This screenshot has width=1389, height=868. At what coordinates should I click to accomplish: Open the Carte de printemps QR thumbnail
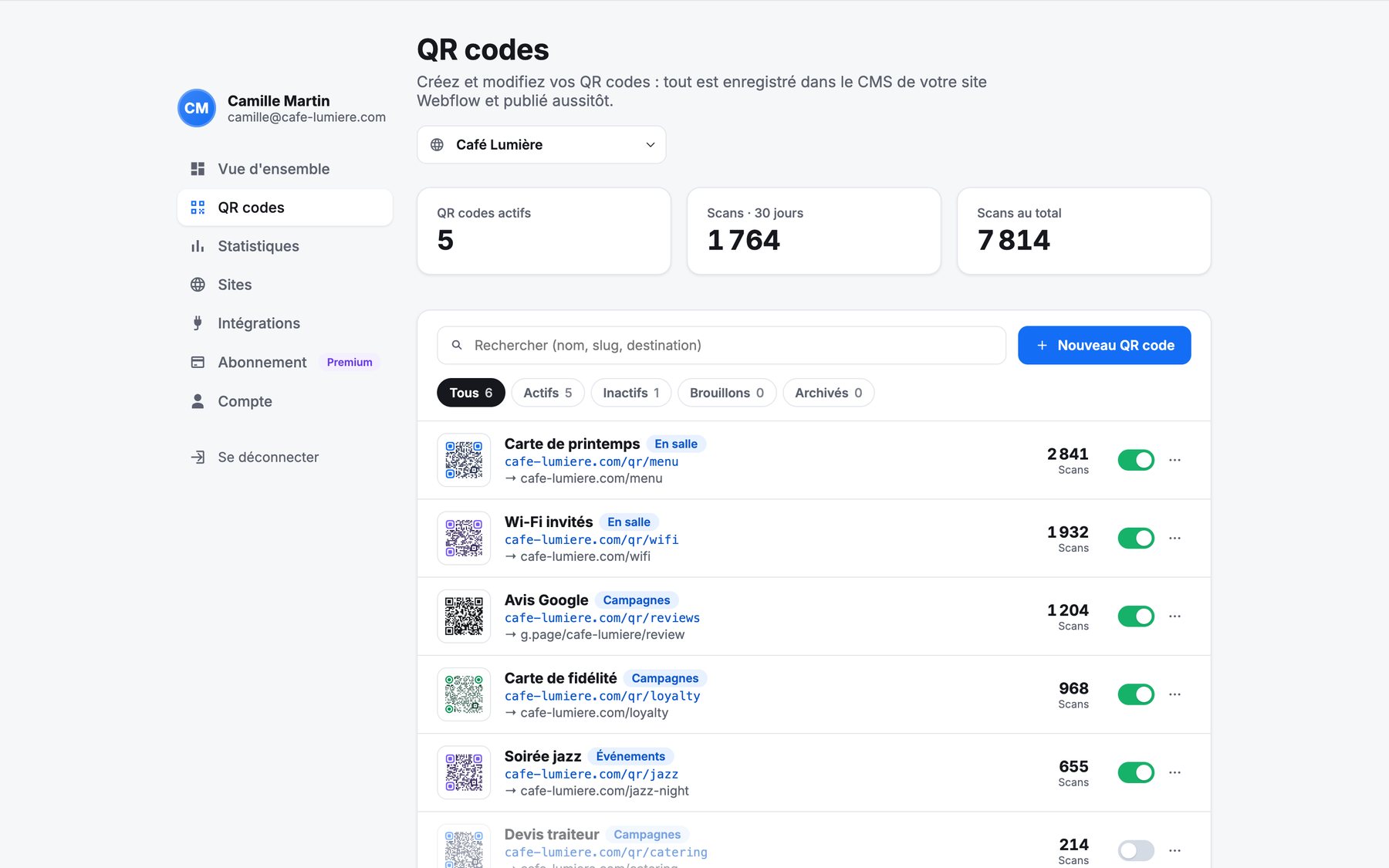point(464,460)
